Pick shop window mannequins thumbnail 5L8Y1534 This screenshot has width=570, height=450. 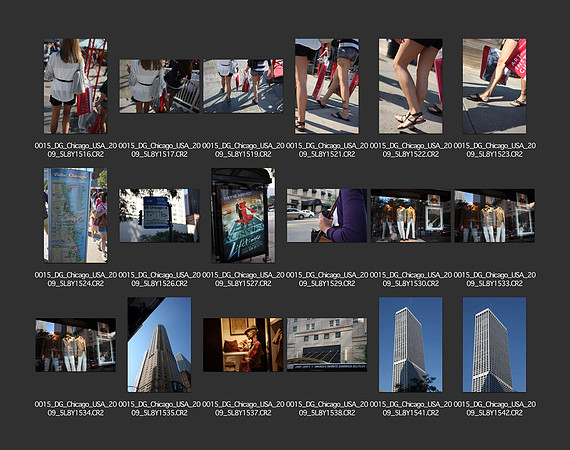76,345
